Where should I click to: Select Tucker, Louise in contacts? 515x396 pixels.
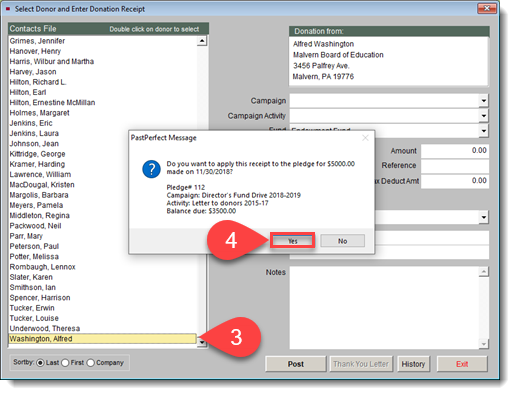tap(34, 318)
